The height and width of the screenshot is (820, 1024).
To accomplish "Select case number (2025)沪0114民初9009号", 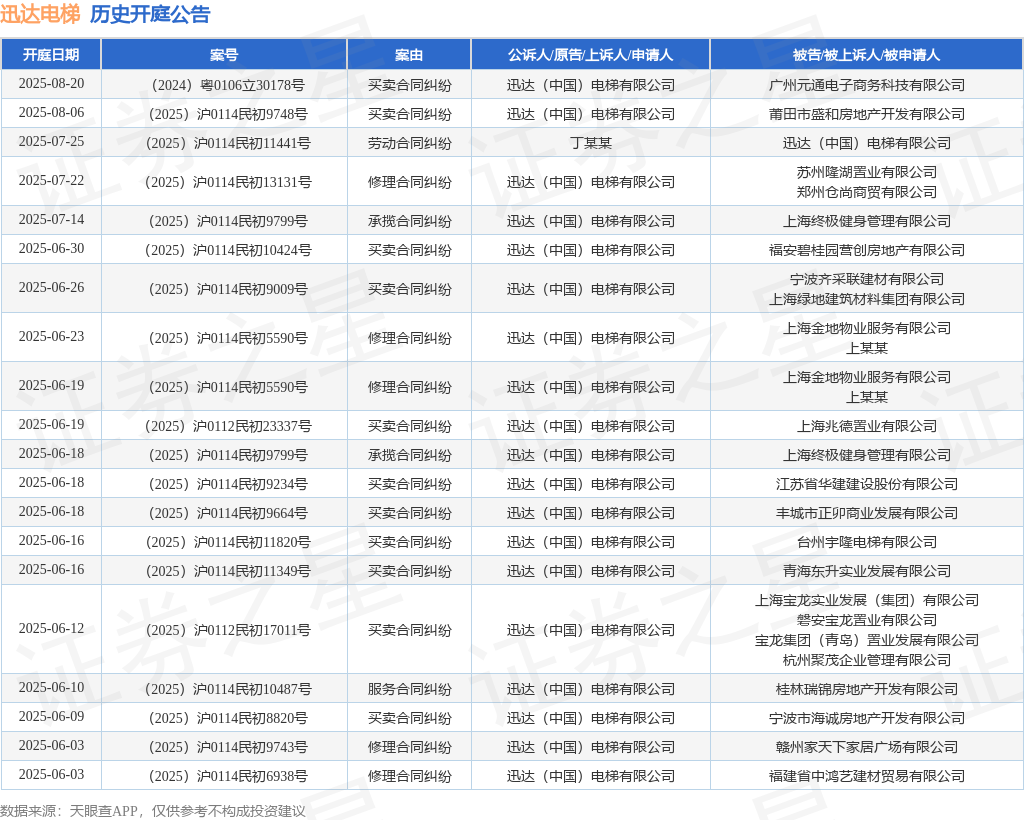I will click(224, 289).
